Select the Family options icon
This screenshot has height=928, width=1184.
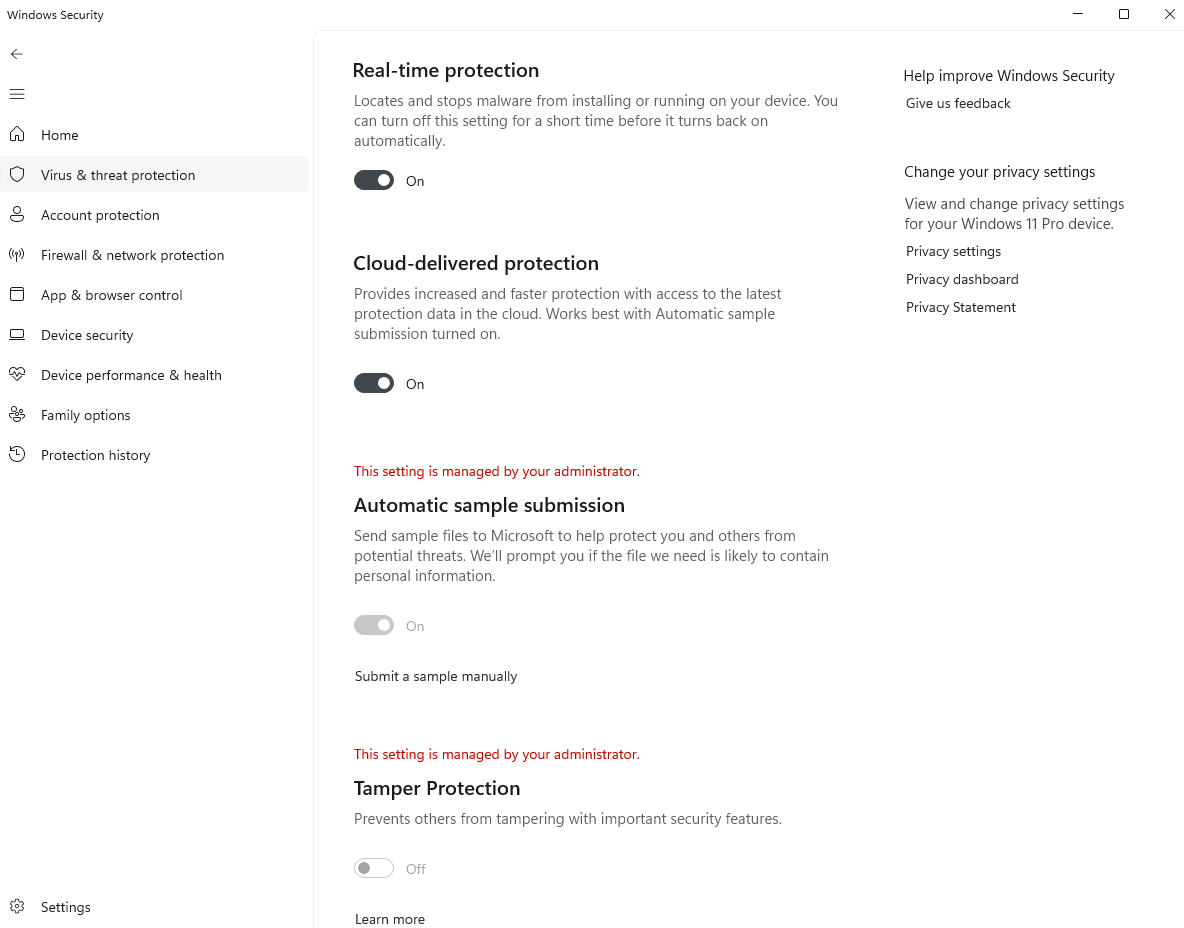click(17, 414)
